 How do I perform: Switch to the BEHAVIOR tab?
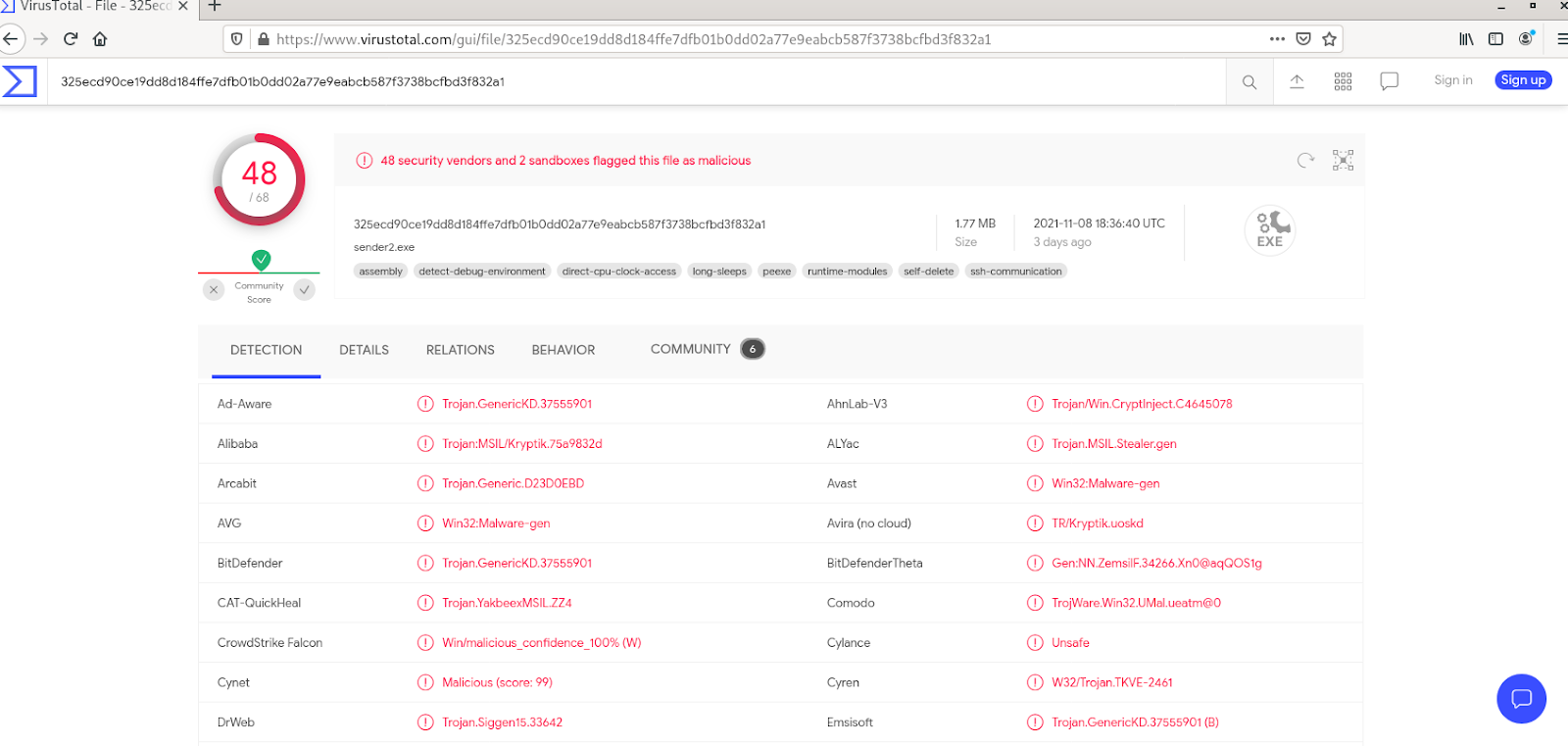click(x=563, y=350)
